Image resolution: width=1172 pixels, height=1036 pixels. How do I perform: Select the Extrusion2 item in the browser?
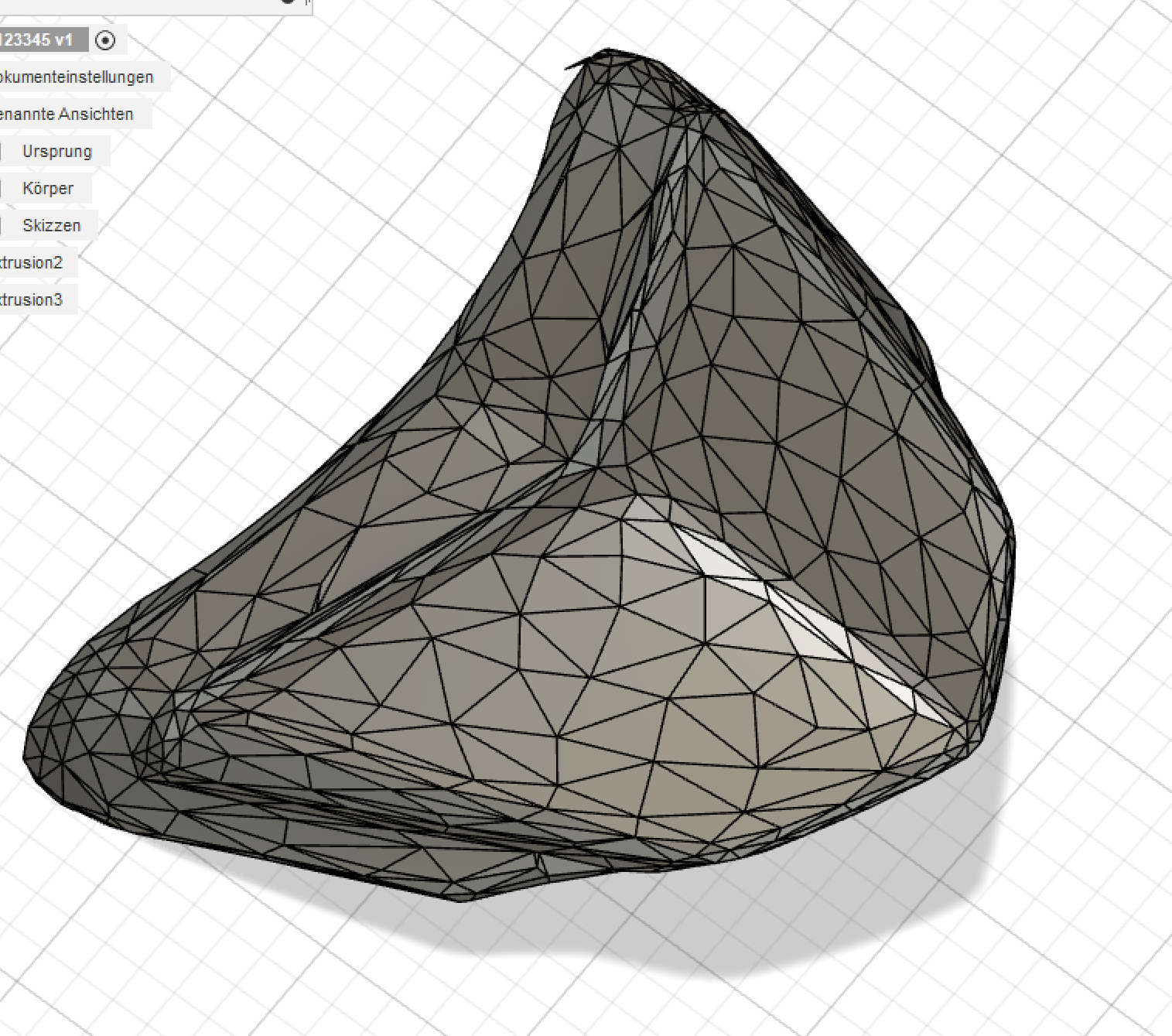coord(31,263)
